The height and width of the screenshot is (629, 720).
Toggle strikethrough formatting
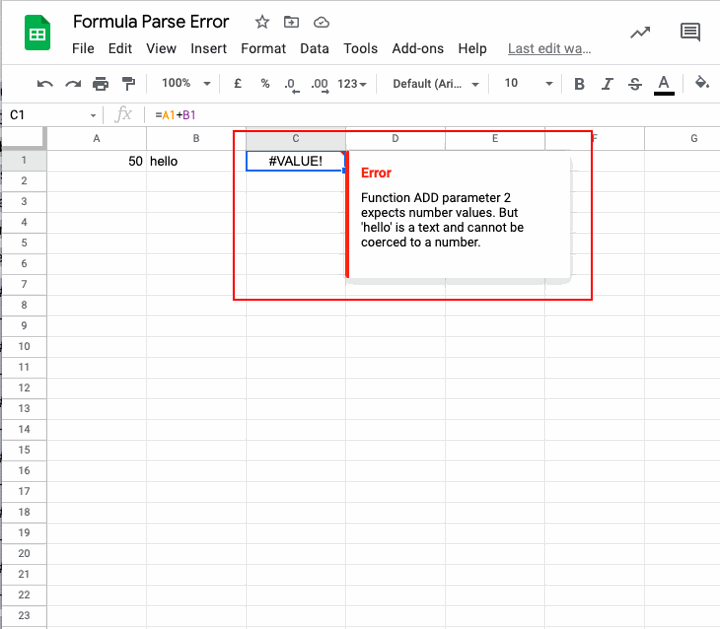(635, 84)
